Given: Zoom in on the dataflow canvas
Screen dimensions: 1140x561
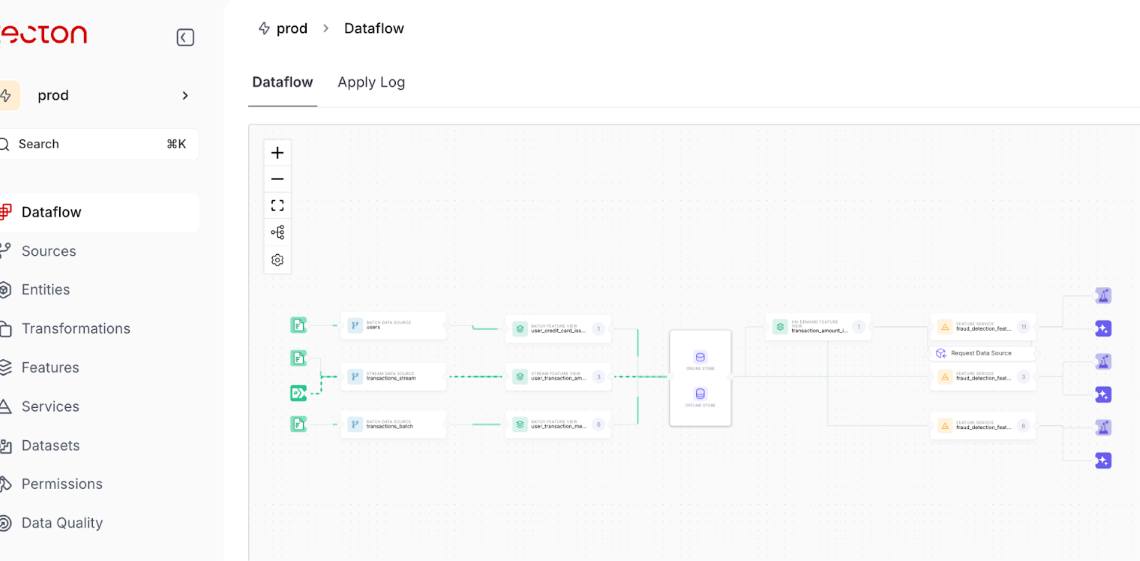Looking at the screenshot, I should pyautogui.click(x=277, y=153).
